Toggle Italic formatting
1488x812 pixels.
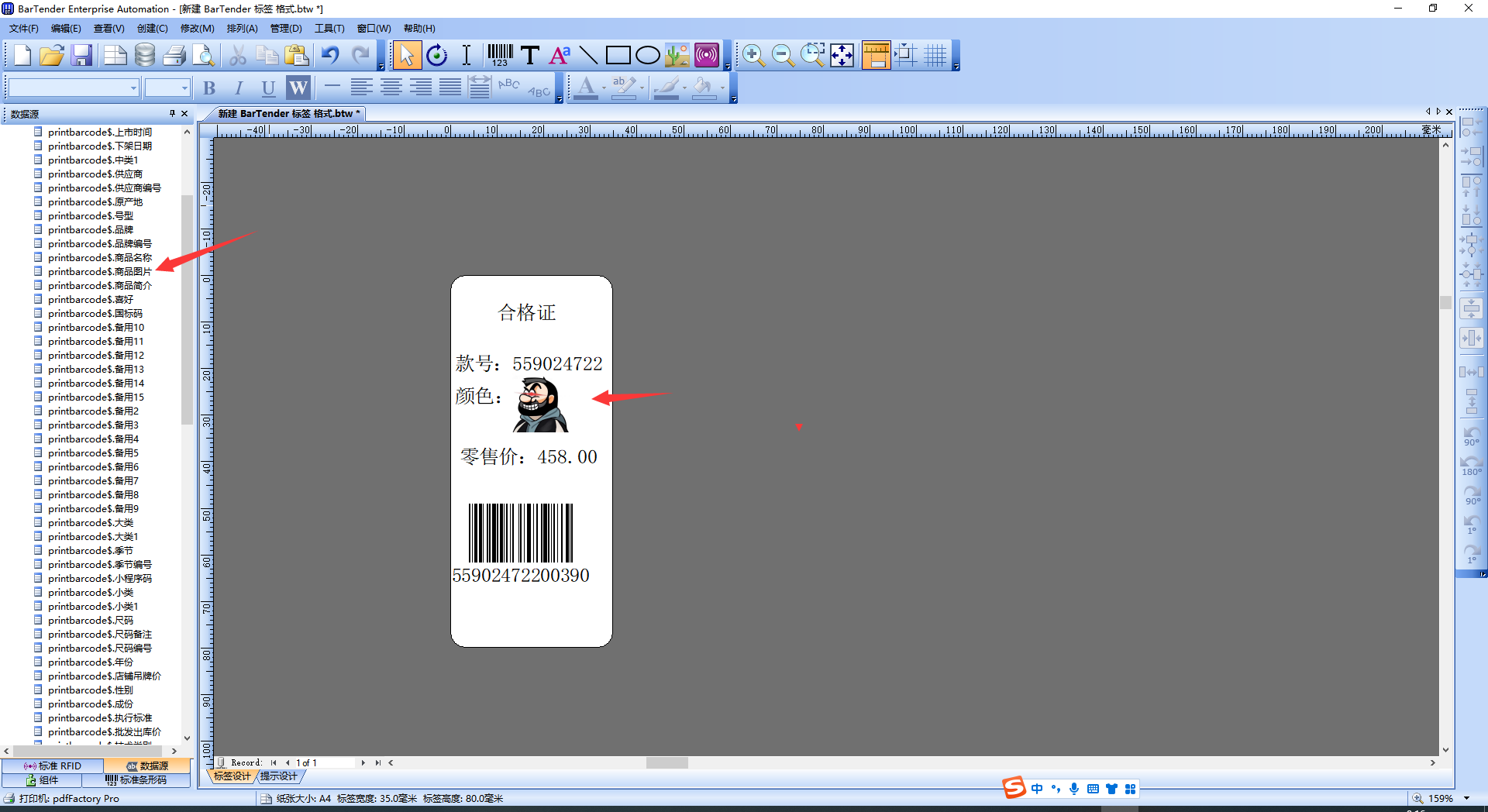click(x=239, y=88)
